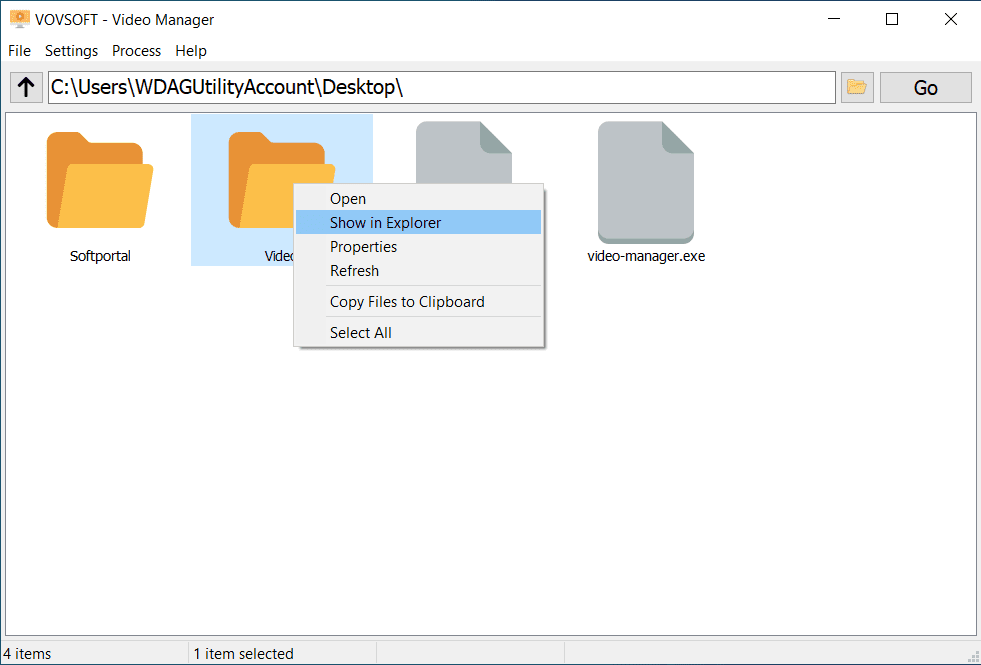This screenshot has width=981, height=665.
Task: Choose Open from the context menu
Action: [x=419, y=199]
